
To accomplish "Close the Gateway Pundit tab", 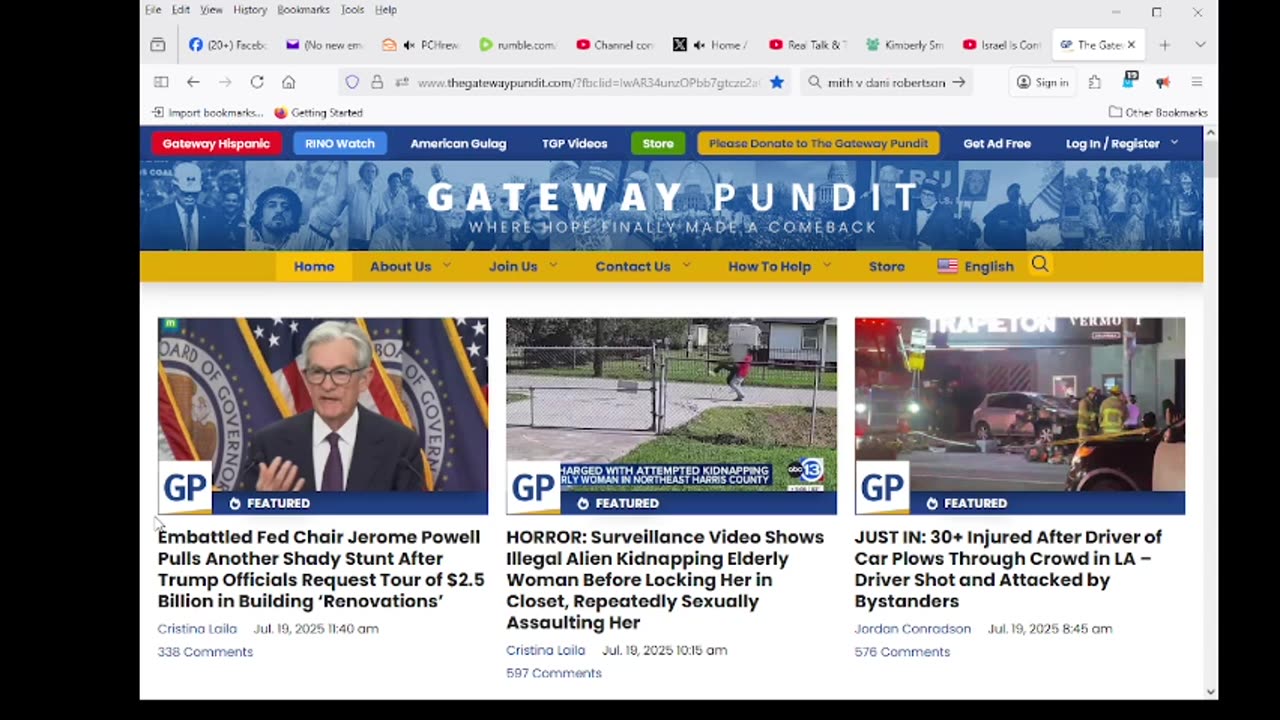I will [1131, 45].
